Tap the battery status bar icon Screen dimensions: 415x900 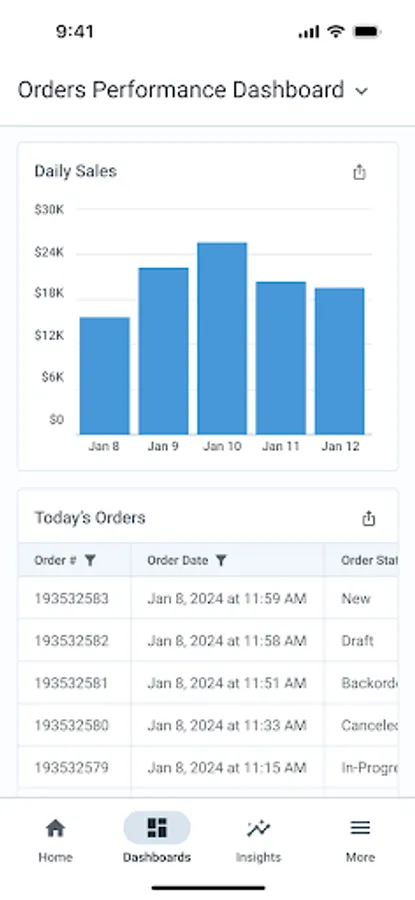(x=366, y=32)
